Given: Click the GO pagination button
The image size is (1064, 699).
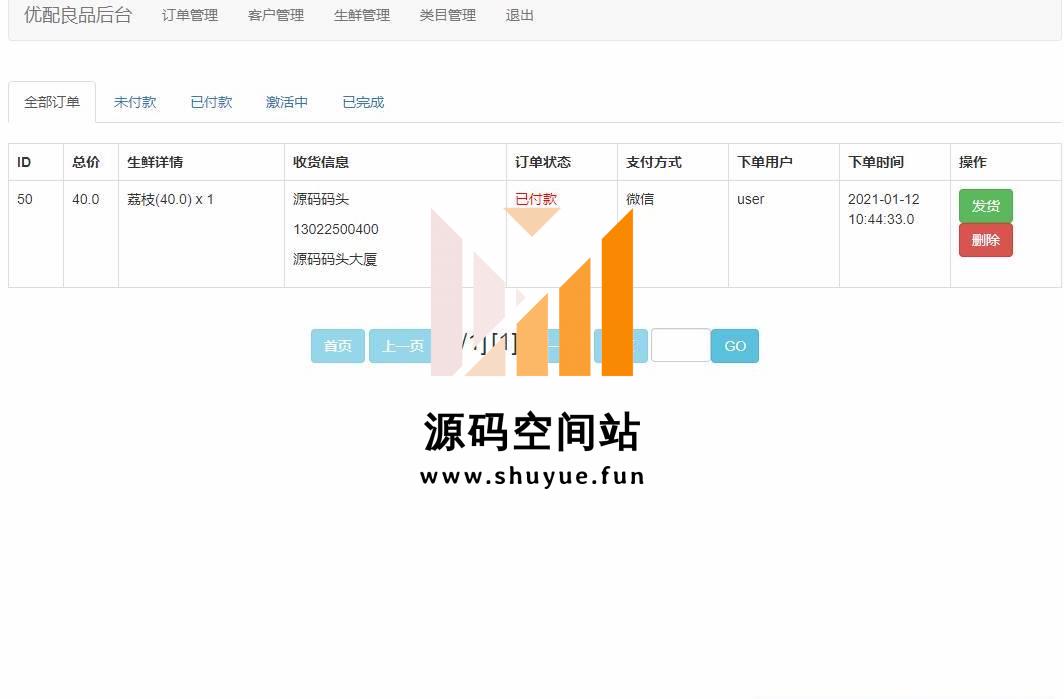Looking at the screenshot, I should (735, 346).
